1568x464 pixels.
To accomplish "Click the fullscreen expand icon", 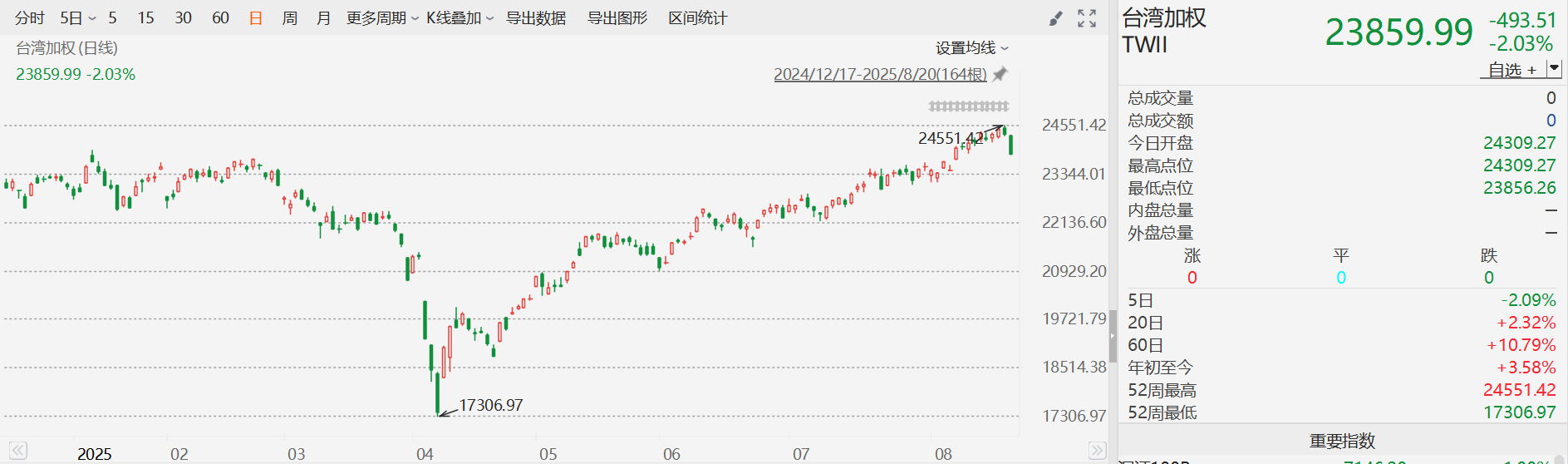I will pos(1087,18).
